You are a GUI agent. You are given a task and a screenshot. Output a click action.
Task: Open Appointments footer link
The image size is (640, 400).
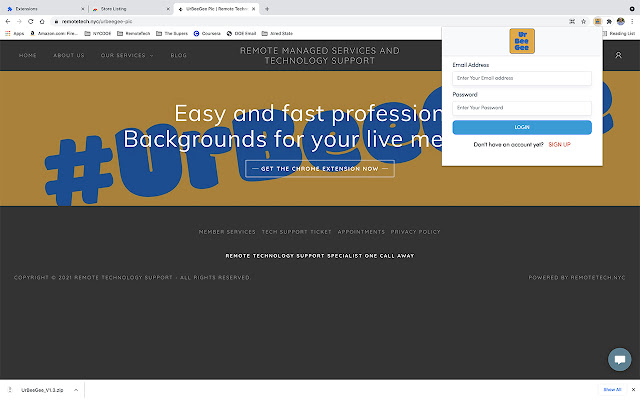click(361, 232)
